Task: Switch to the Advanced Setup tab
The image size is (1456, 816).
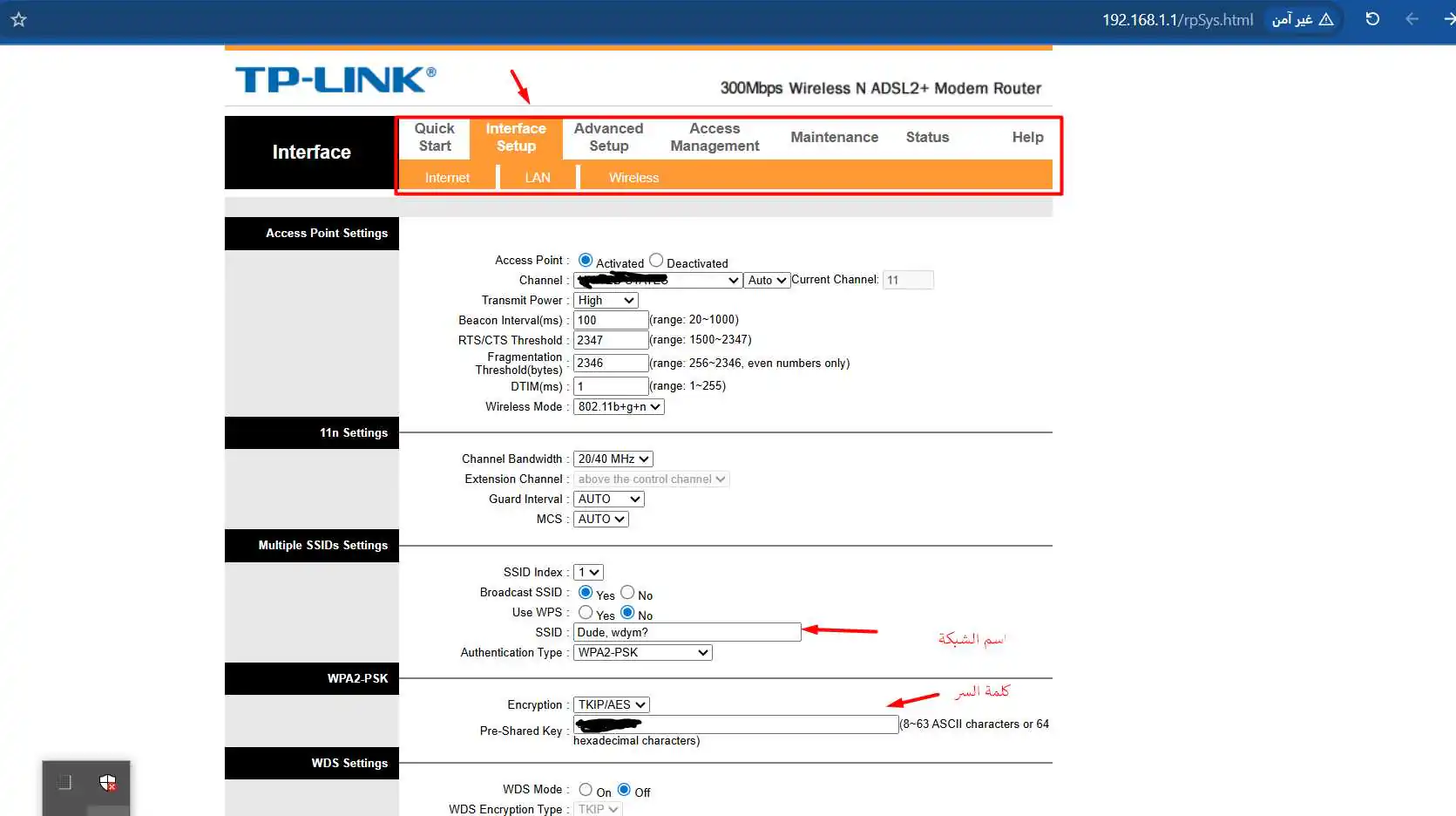Action: coord(608,138)
